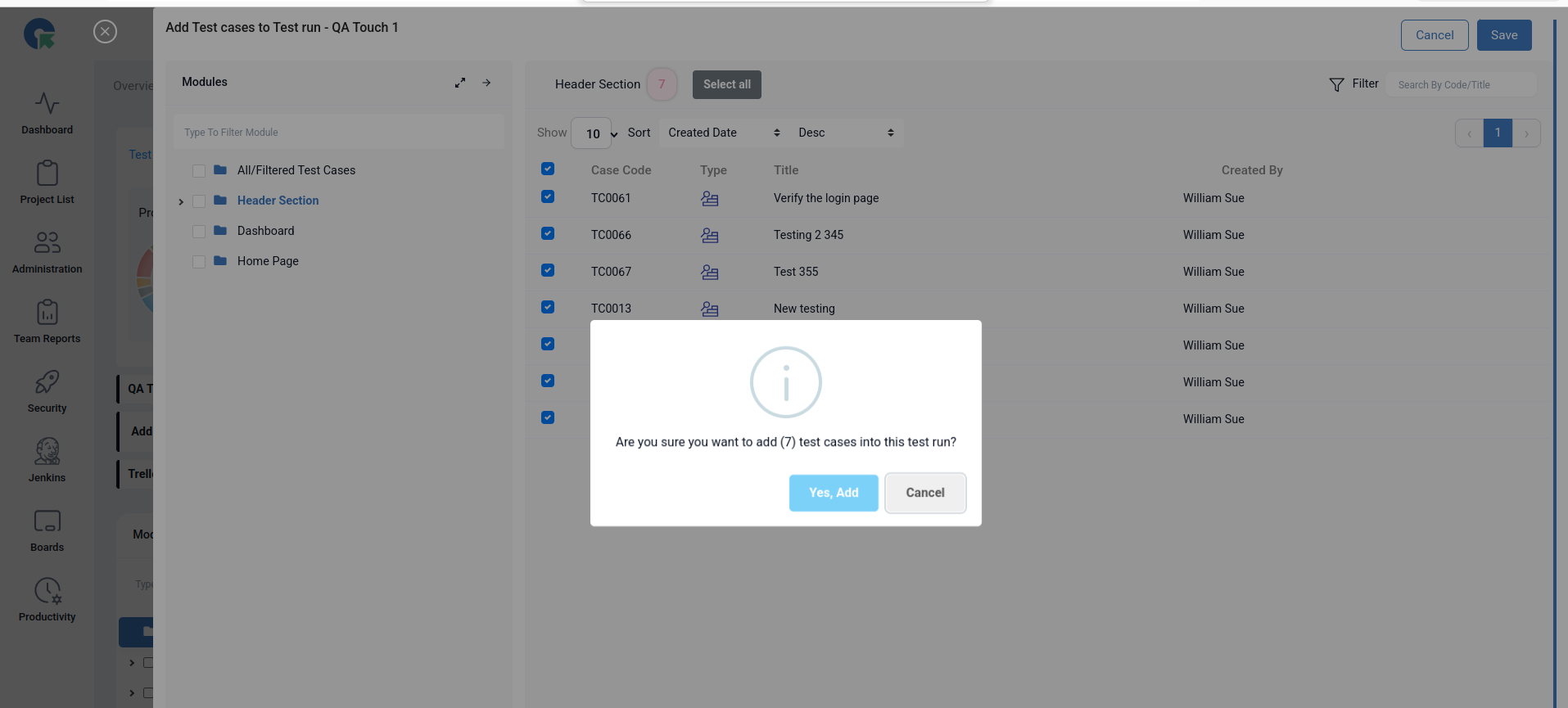This screenshot has height=708, width=1568.
Task: Click Cancel in the confirmation dialog
Action: (x=924, y=493)
